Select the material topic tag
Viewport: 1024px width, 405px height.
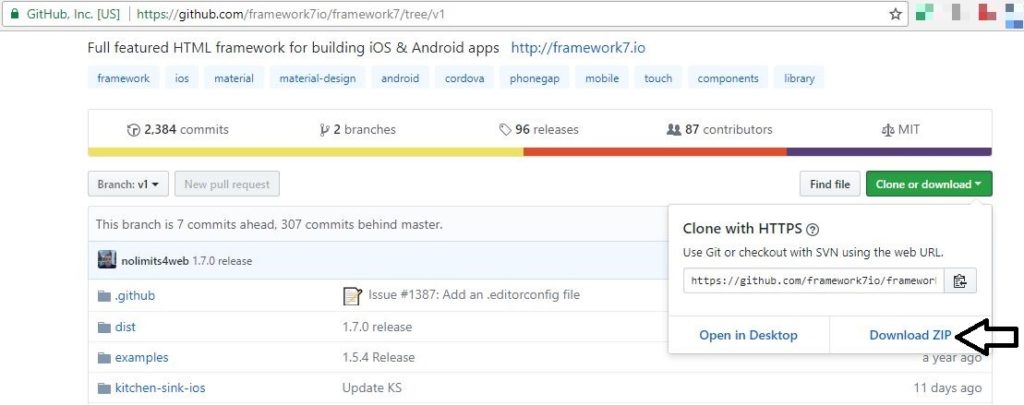(x=234, y=78)
